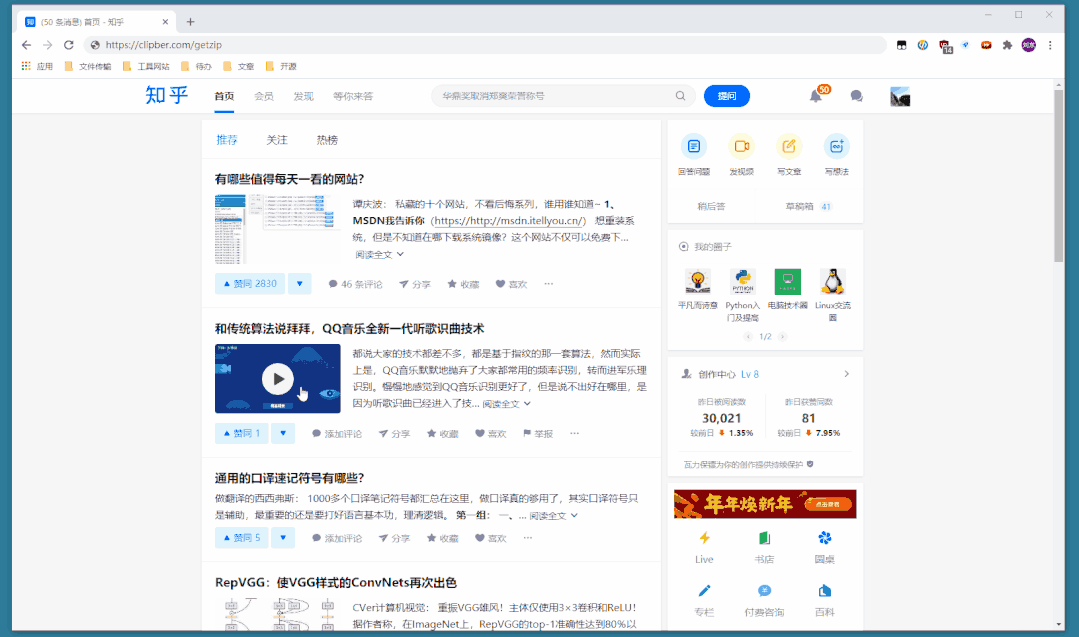Open the private messages chat icon
Image resolution: width=1079 pixels, height=637 pixels.
(856, 96)
